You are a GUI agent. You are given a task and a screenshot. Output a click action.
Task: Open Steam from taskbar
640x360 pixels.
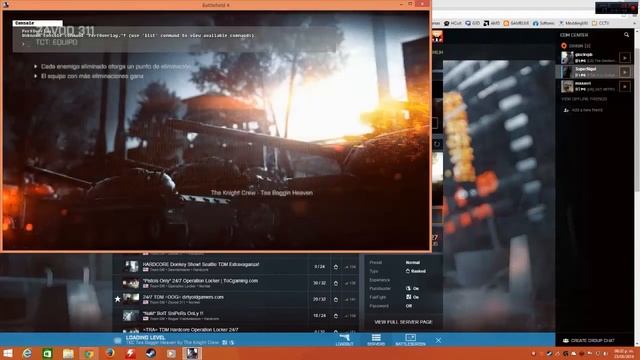[151, 353]
